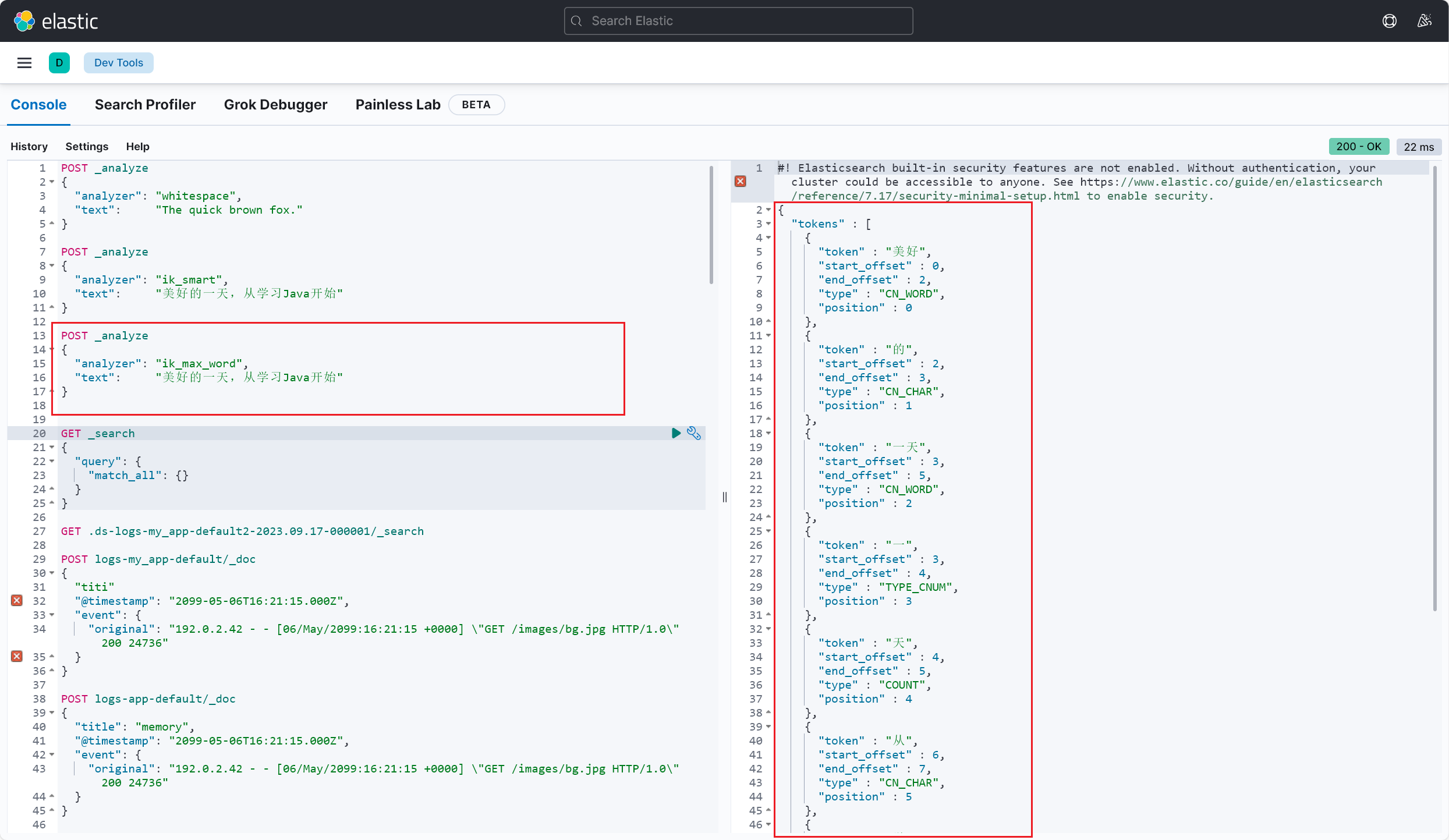Switch to the Search Profiler tab
This screenshot has height=840, width=1449.
[144, 104]
